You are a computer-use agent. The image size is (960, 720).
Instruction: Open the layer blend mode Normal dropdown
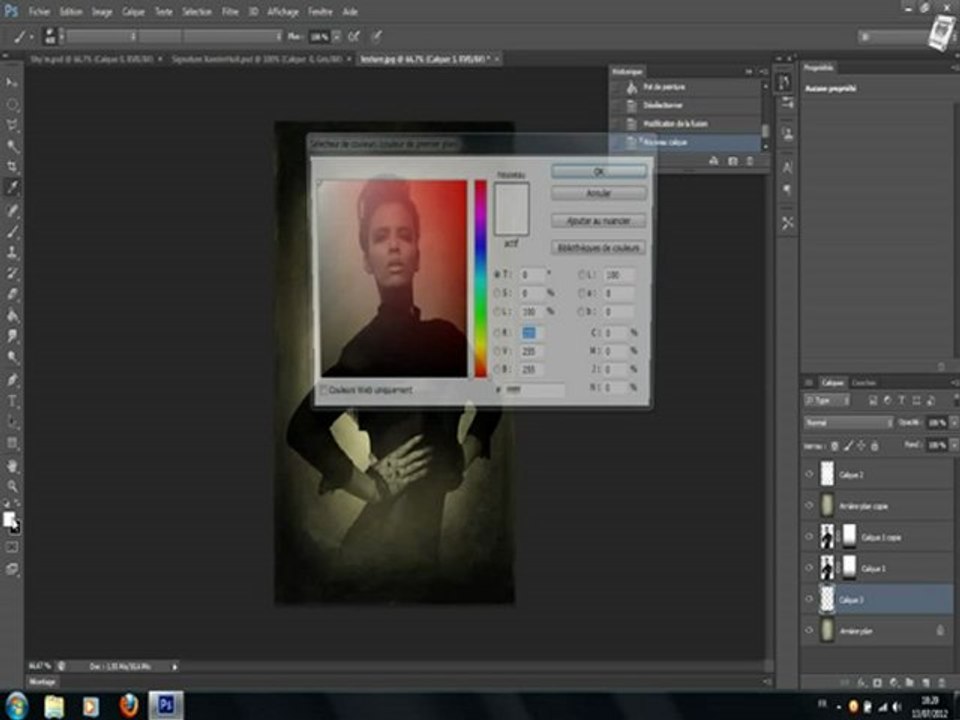pos(849,422)
